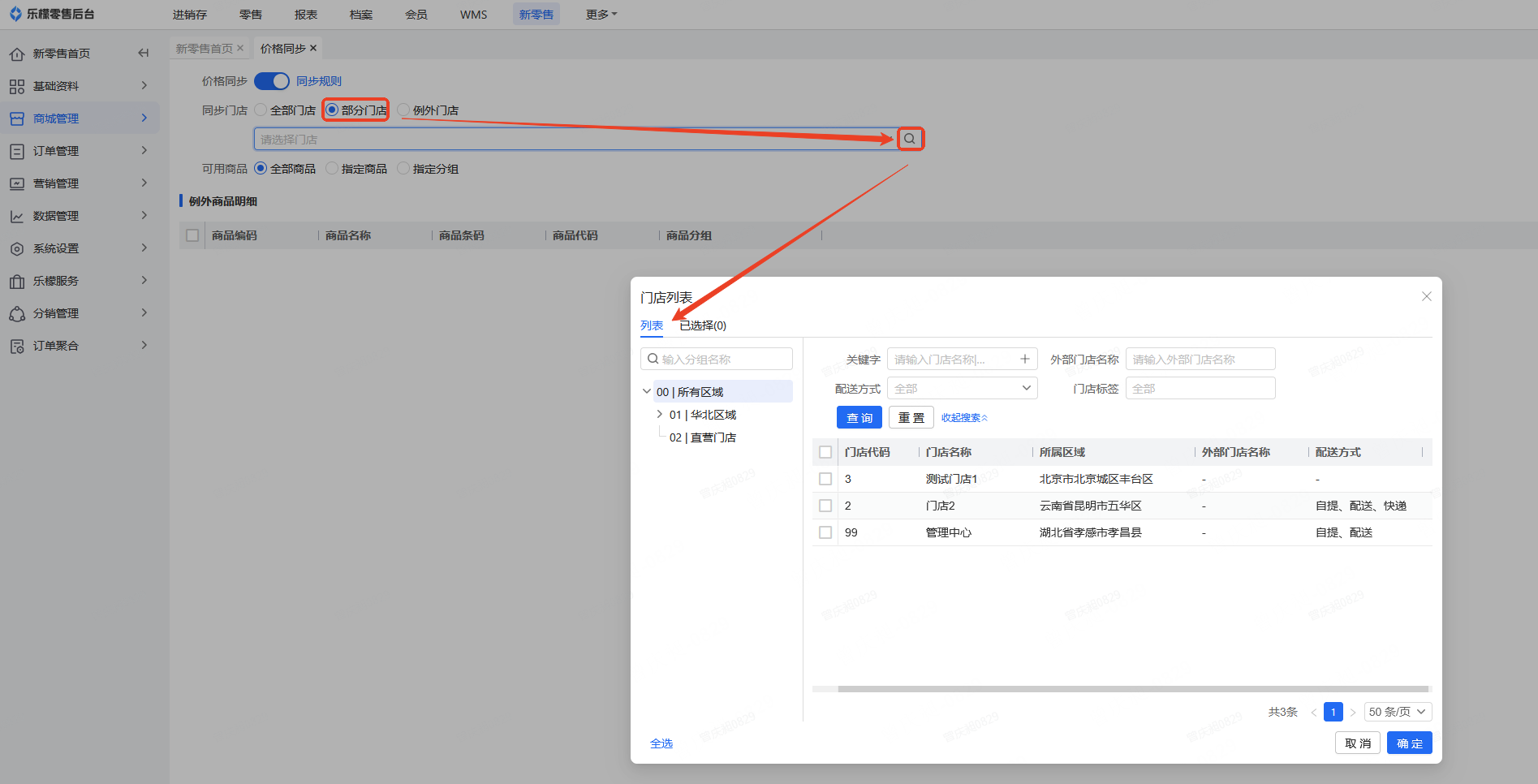Click 基础资料 grid icon
The height and width of the screenshot is (784, 1538).
(17, 86)
